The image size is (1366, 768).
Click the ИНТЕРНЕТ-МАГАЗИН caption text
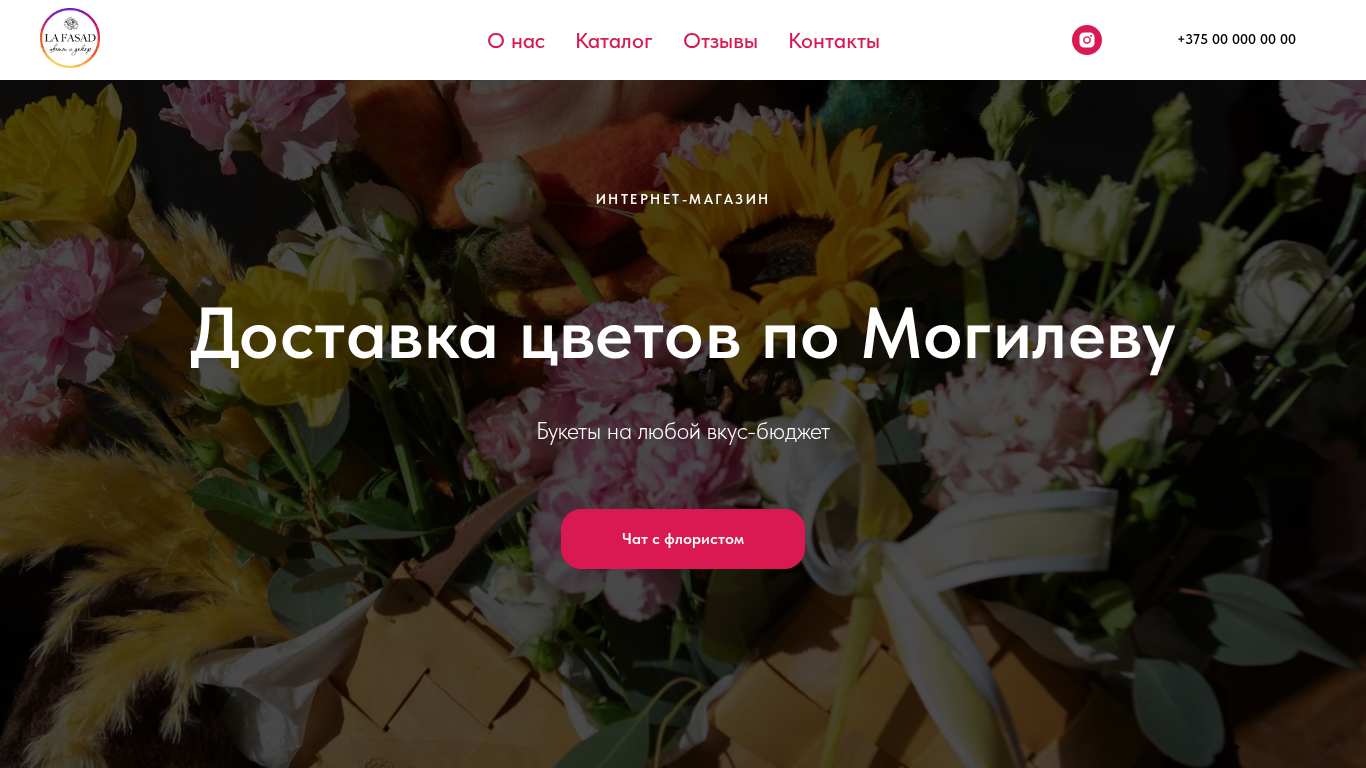pyautogui.click(x=683, y=199)
